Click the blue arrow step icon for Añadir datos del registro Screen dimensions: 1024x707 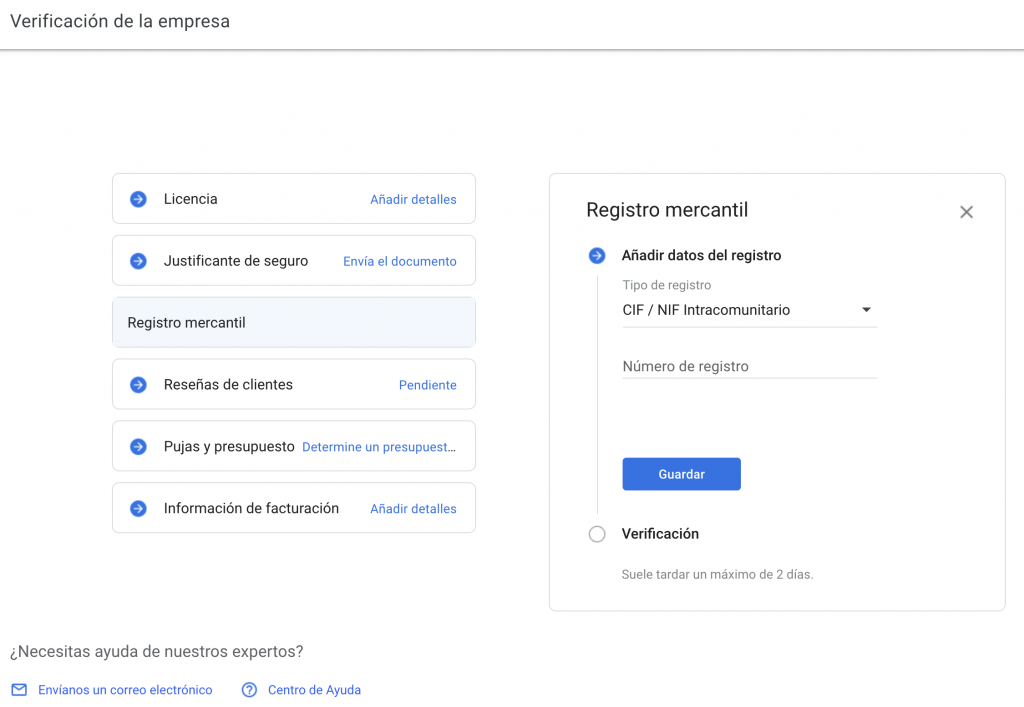point(597,256)
